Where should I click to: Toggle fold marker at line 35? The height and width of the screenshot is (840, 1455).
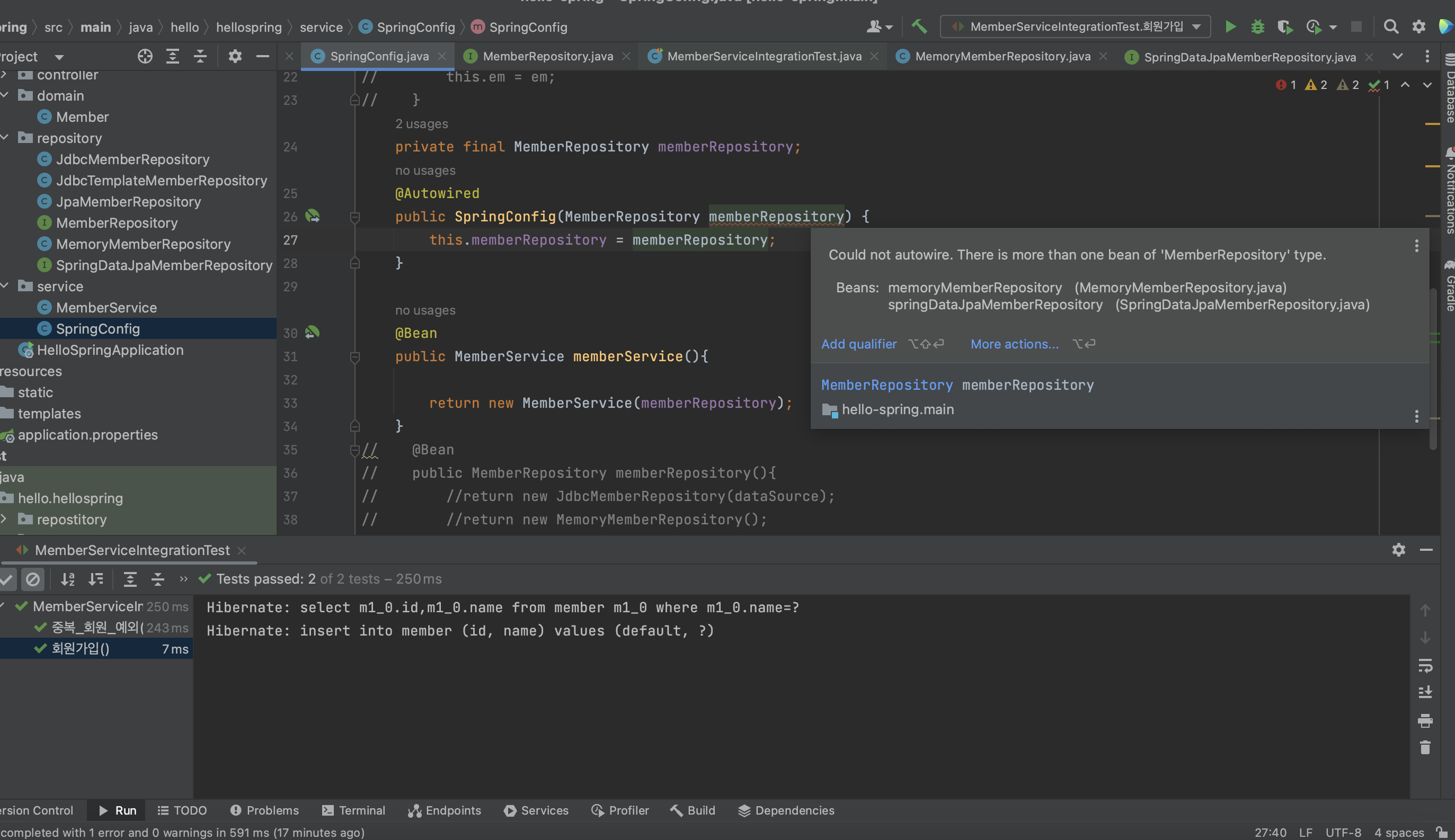point(355,450)
